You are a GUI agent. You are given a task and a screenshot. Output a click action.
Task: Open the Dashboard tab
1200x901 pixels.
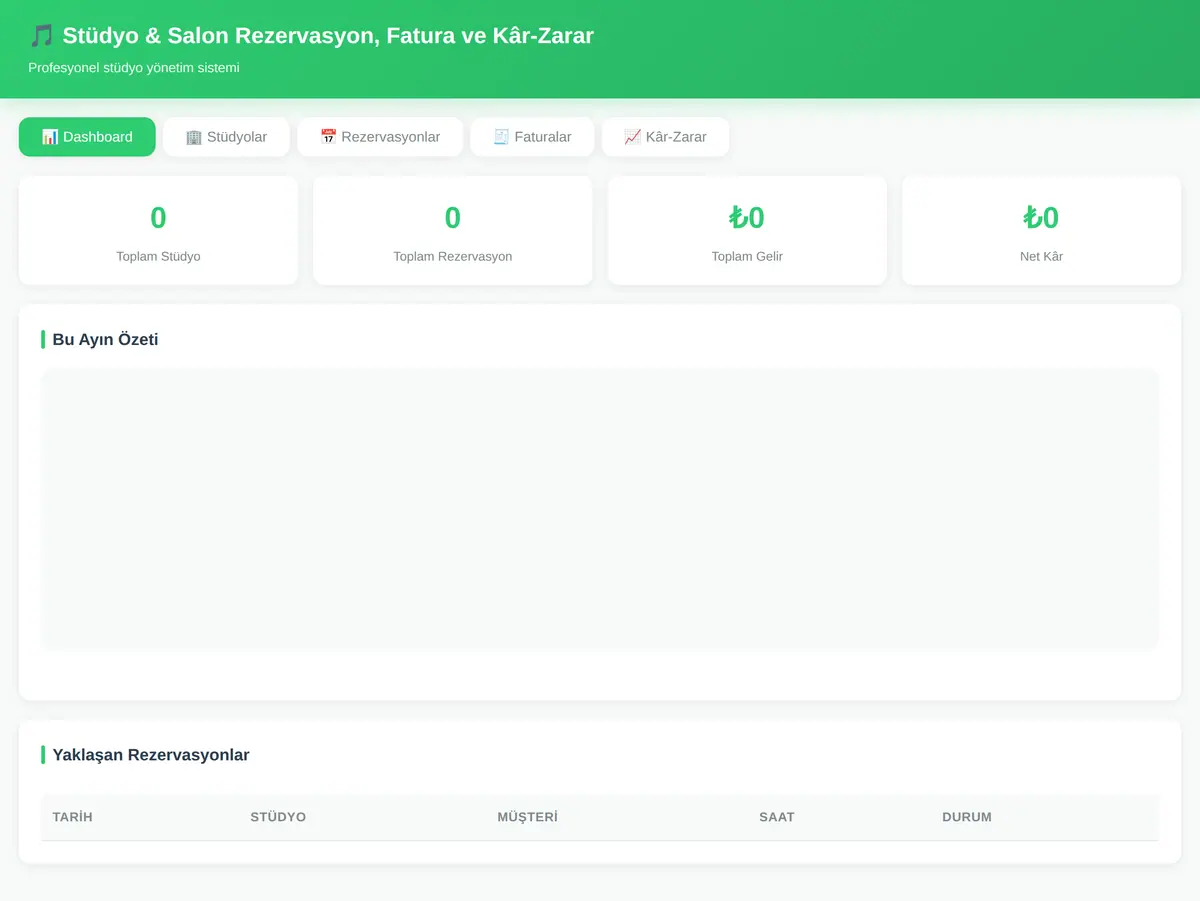pos(87,137)
